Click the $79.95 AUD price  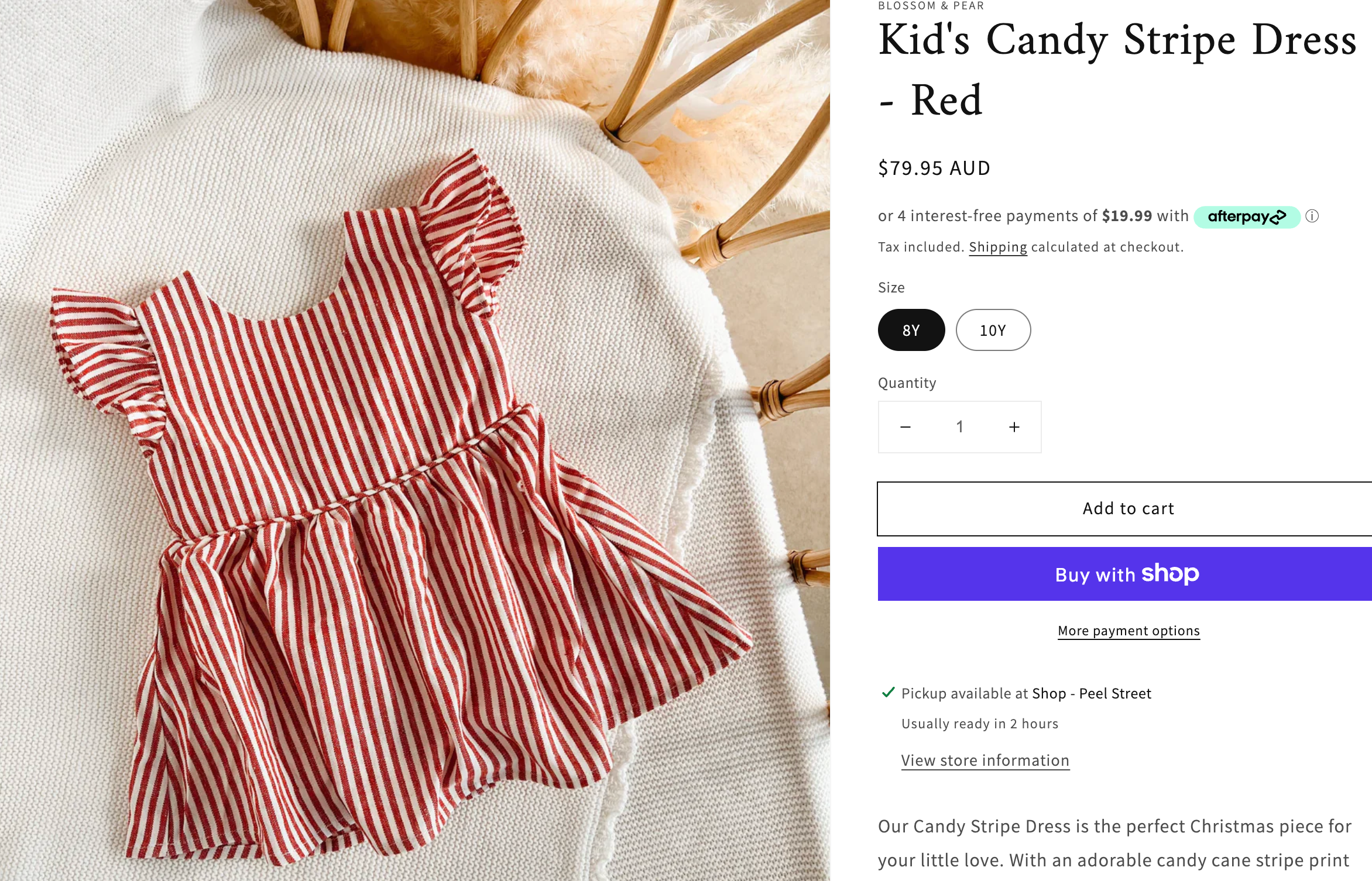(934, 168)
